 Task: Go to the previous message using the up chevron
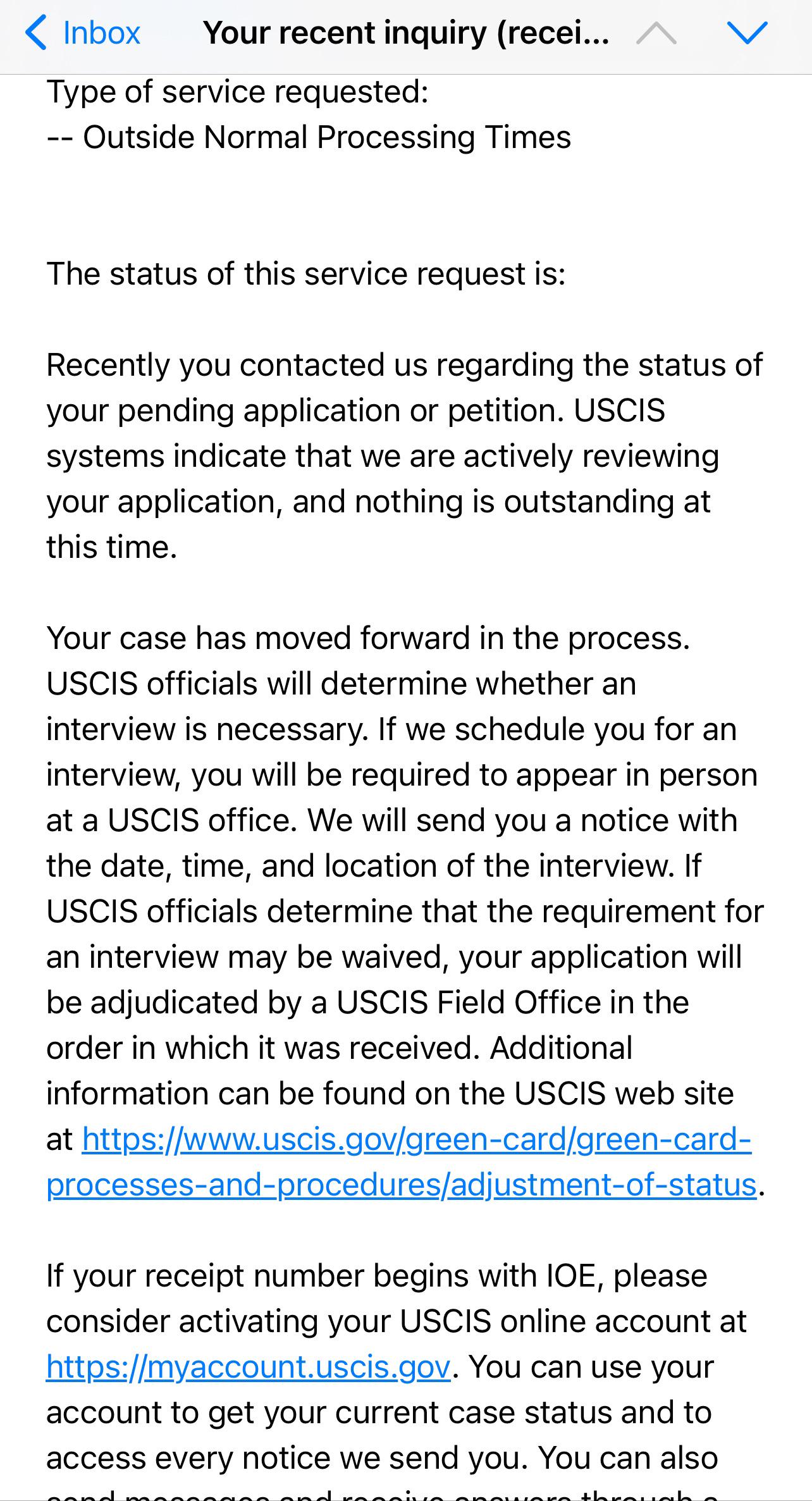coord(655,33)
